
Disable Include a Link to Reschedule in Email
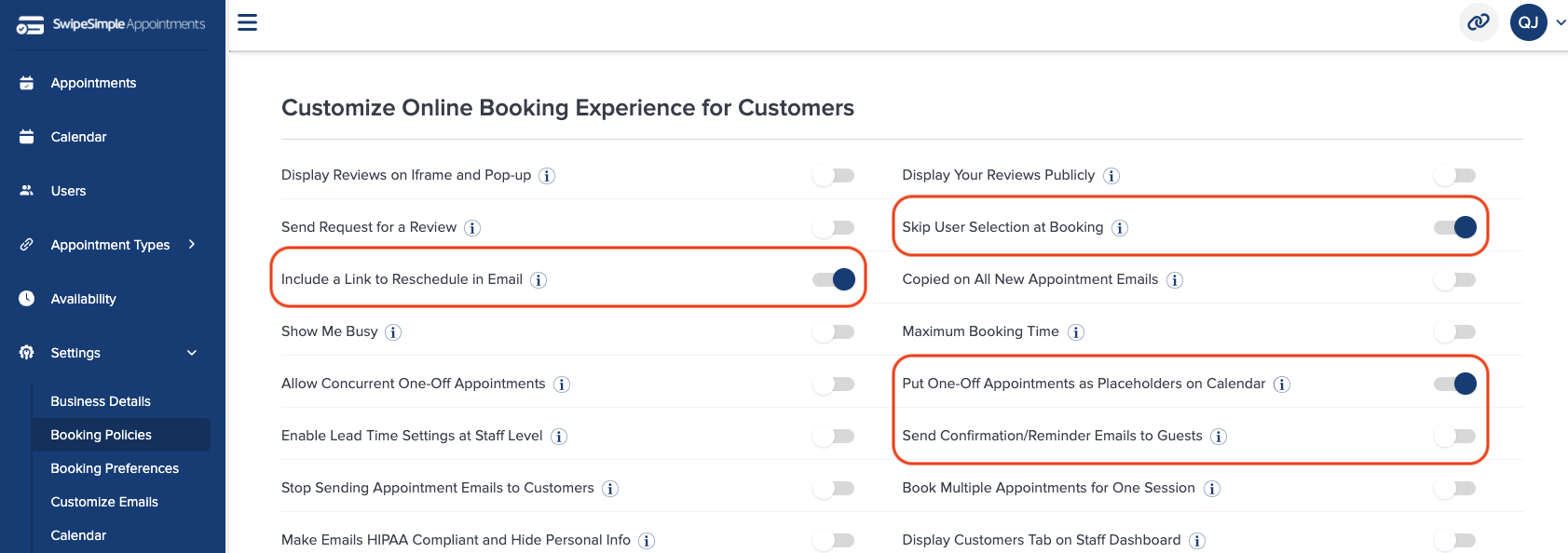tap(833, 279)
